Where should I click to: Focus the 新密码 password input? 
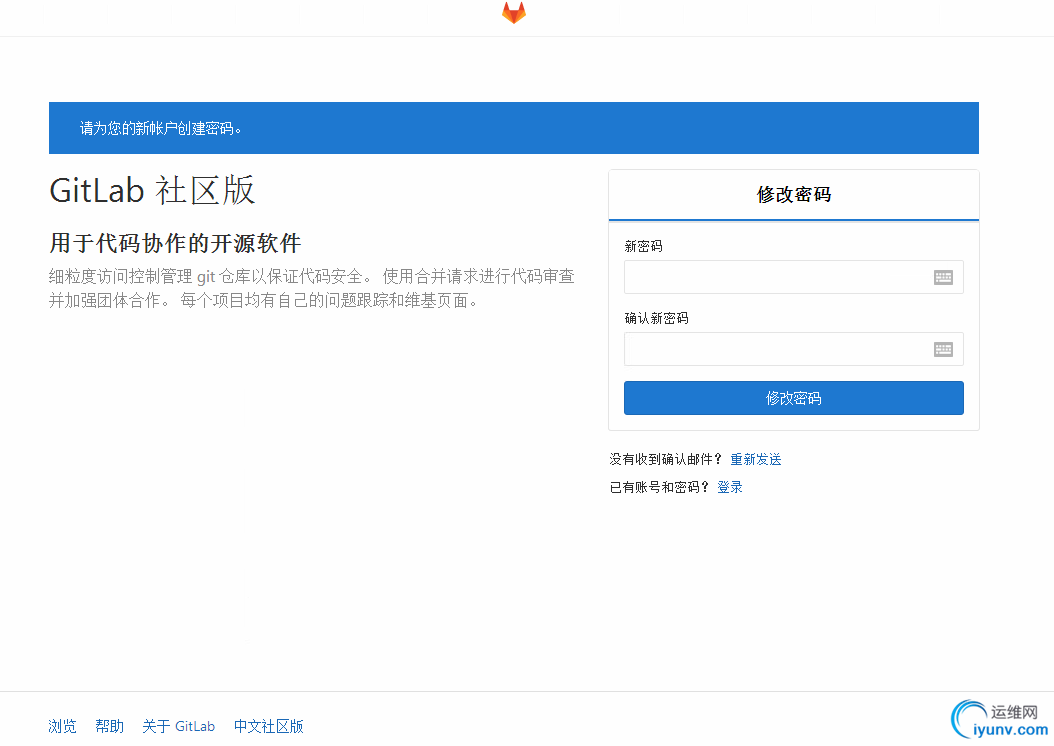tap(793, 277)
